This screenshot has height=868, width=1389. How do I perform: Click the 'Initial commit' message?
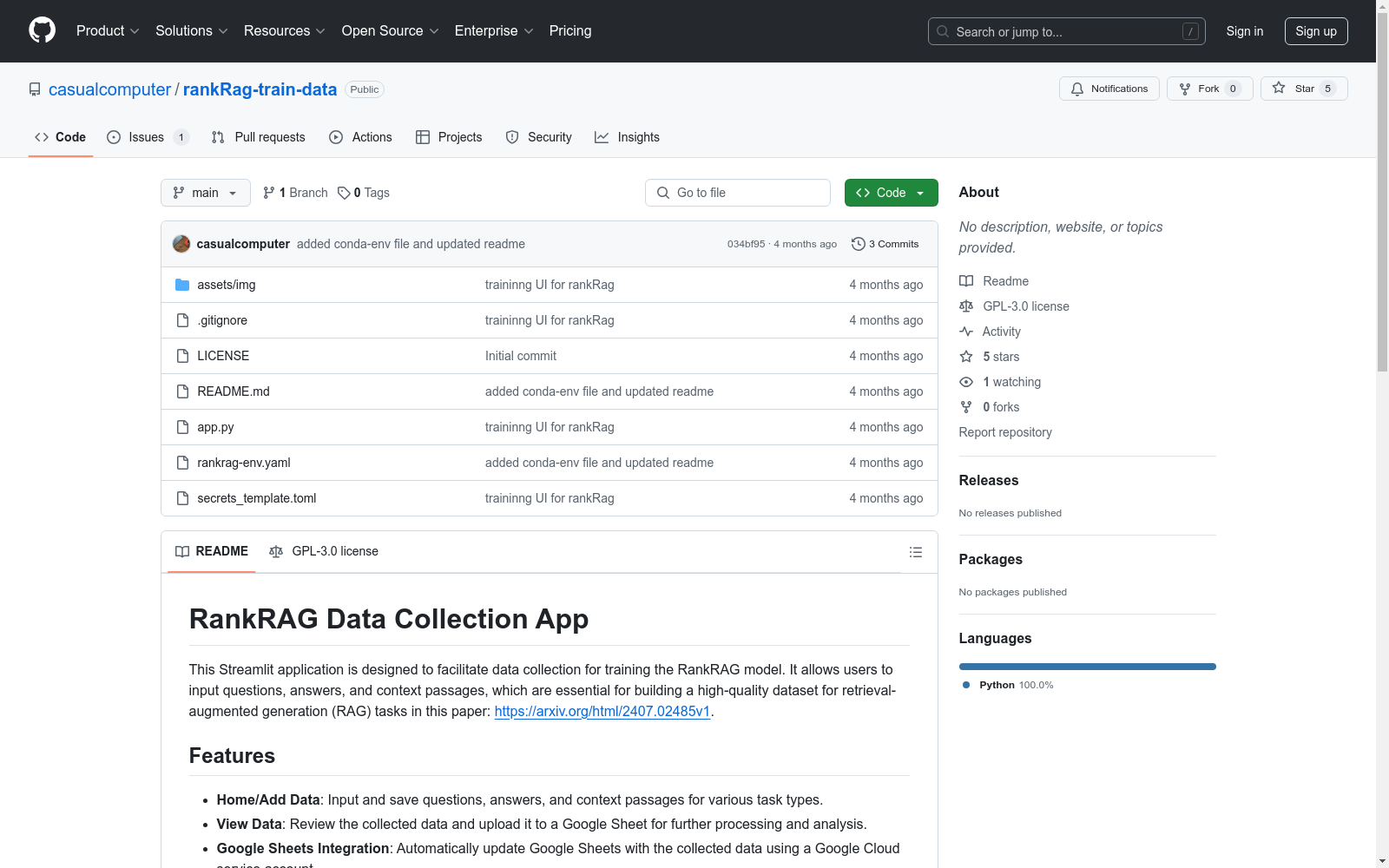(x=521, y=356)
